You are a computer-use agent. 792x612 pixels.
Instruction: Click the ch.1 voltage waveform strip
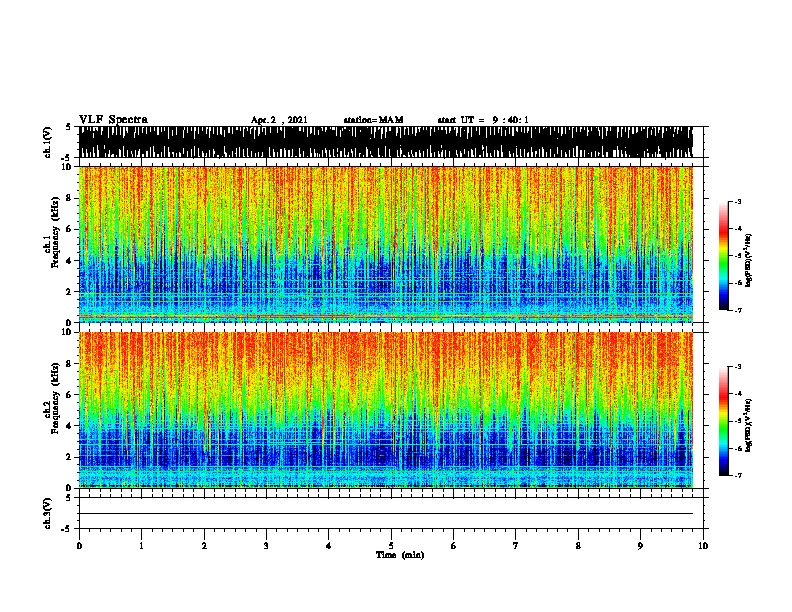pyautogui.click(x=386, y=142)
